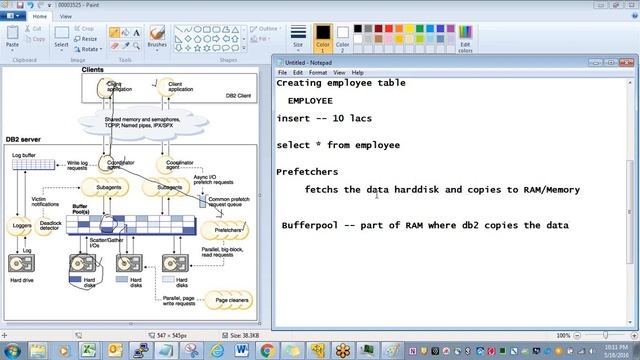Open the Notepad File menu
This screenshot has height=360, width=640.
[x=282, y=73]
